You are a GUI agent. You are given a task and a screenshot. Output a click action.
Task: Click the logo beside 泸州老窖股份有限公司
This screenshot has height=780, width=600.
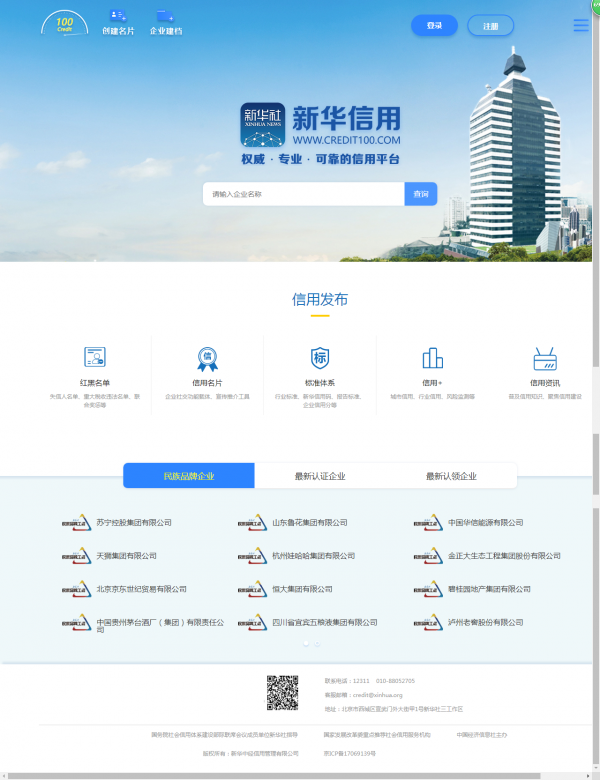[428, 622]
